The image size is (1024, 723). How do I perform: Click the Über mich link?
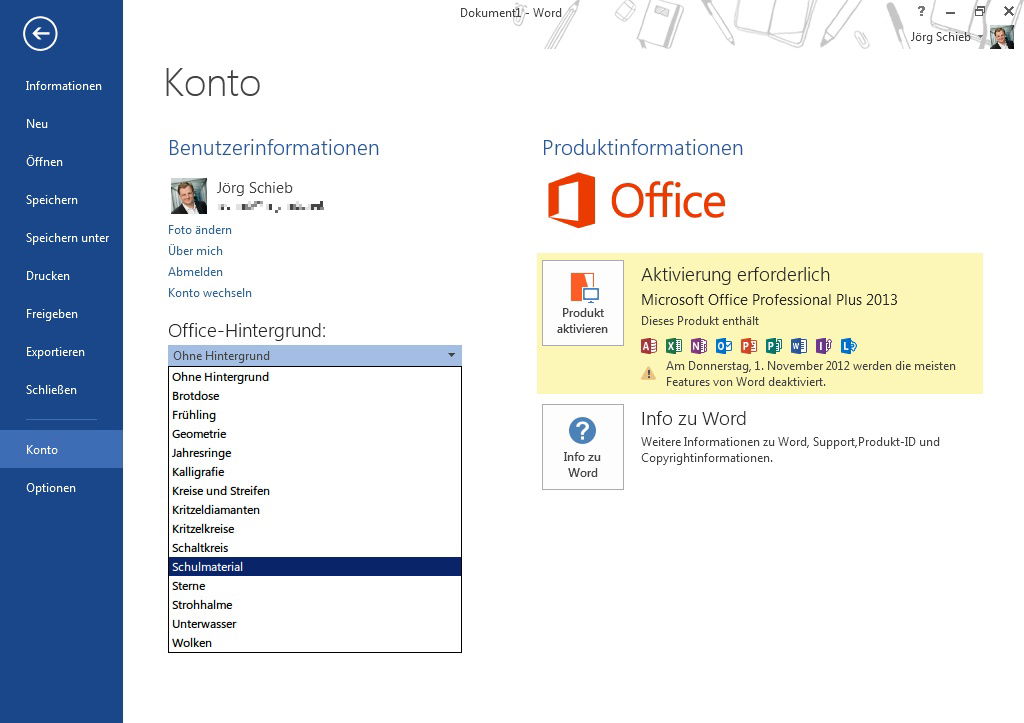click(195, 251)
